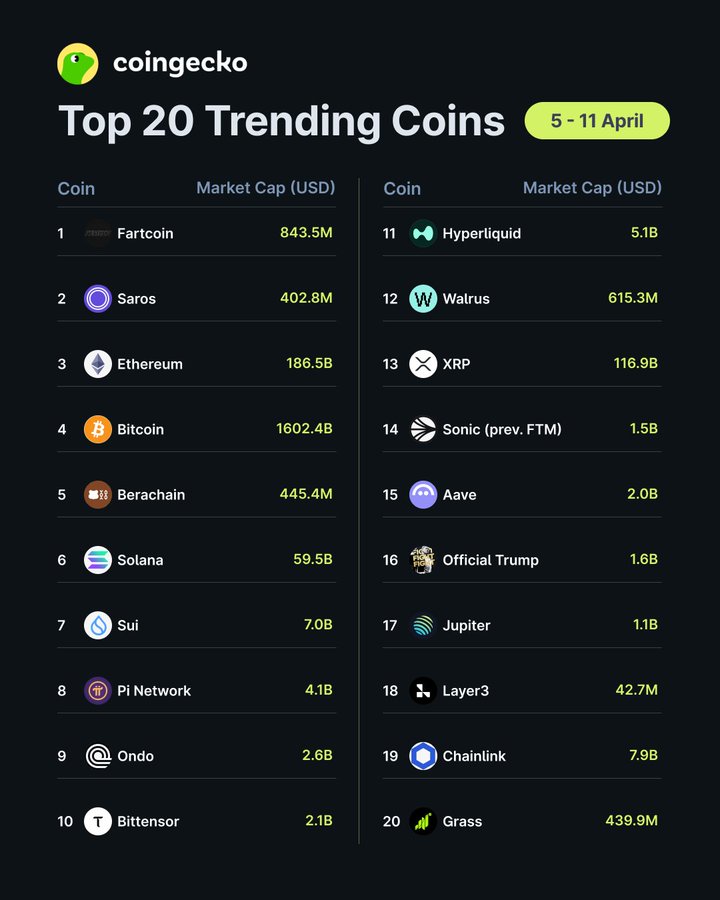Select the 5 - 11 April date badge
This screenshot has height=900, width=720.
[x=597, y=121]
